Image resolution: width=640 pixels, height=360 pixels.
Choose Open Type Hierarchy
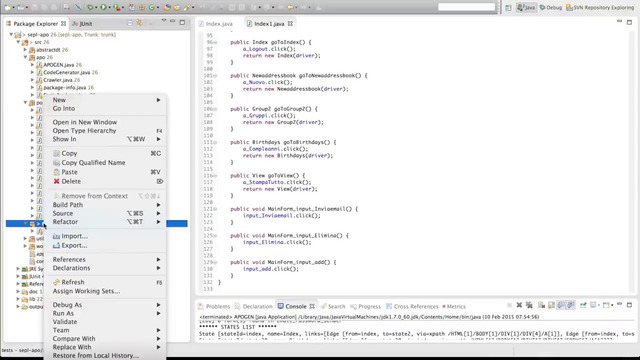pos(106,131)
